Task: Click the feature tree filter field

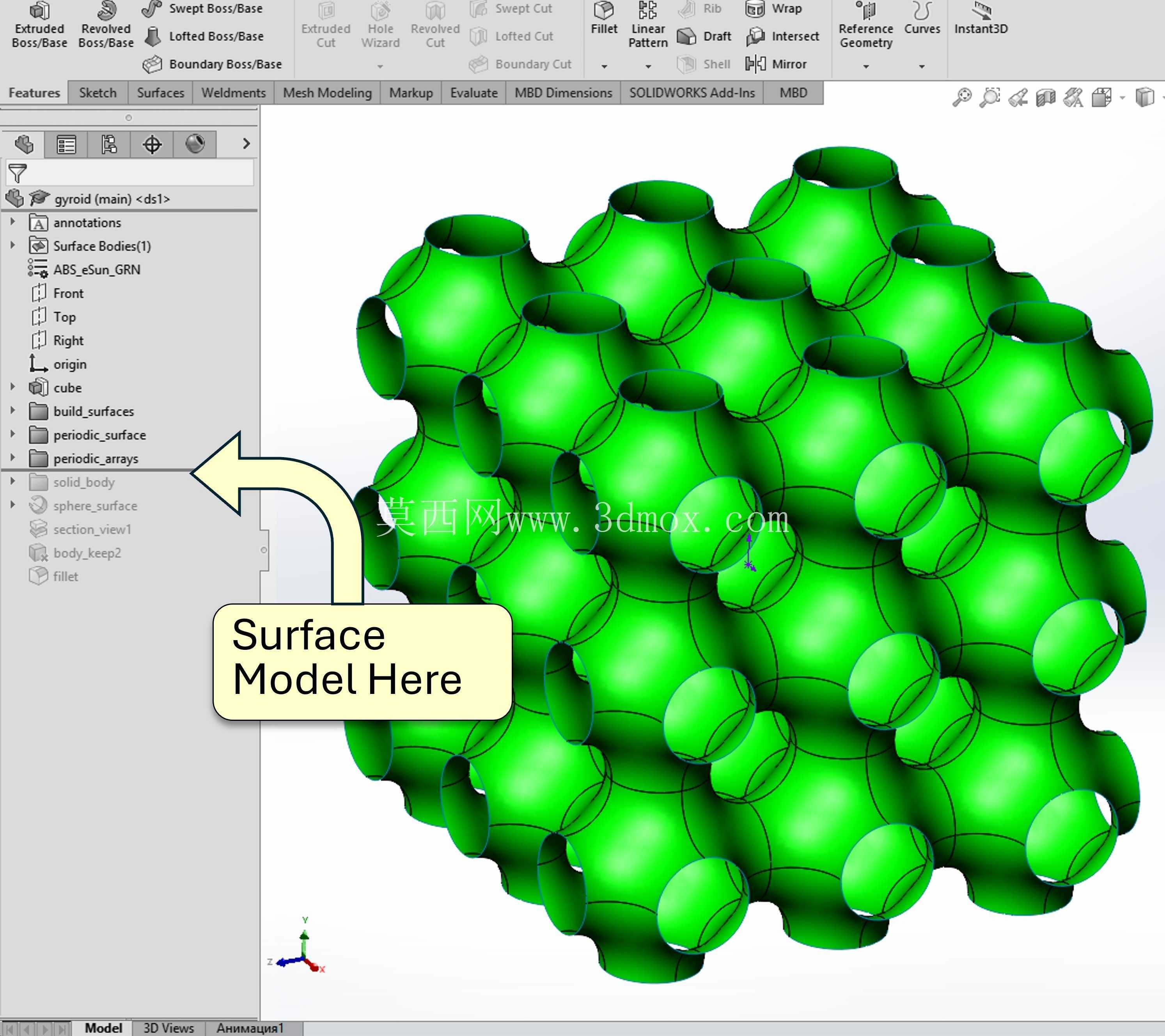Action: coord(129,173)
